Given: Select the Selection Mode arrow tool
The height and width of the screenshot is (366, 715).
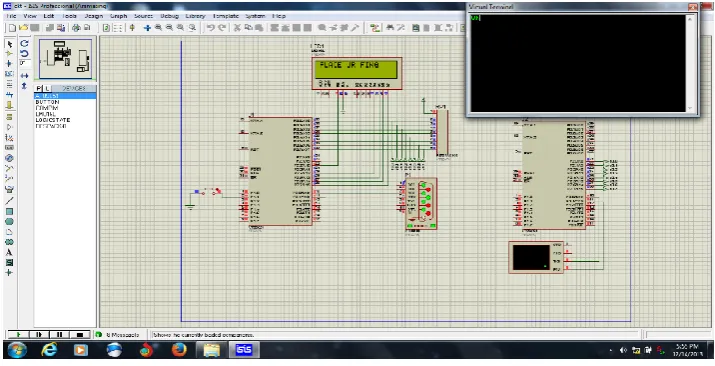Looking at the screenshot, I should (x=9, y=44).
